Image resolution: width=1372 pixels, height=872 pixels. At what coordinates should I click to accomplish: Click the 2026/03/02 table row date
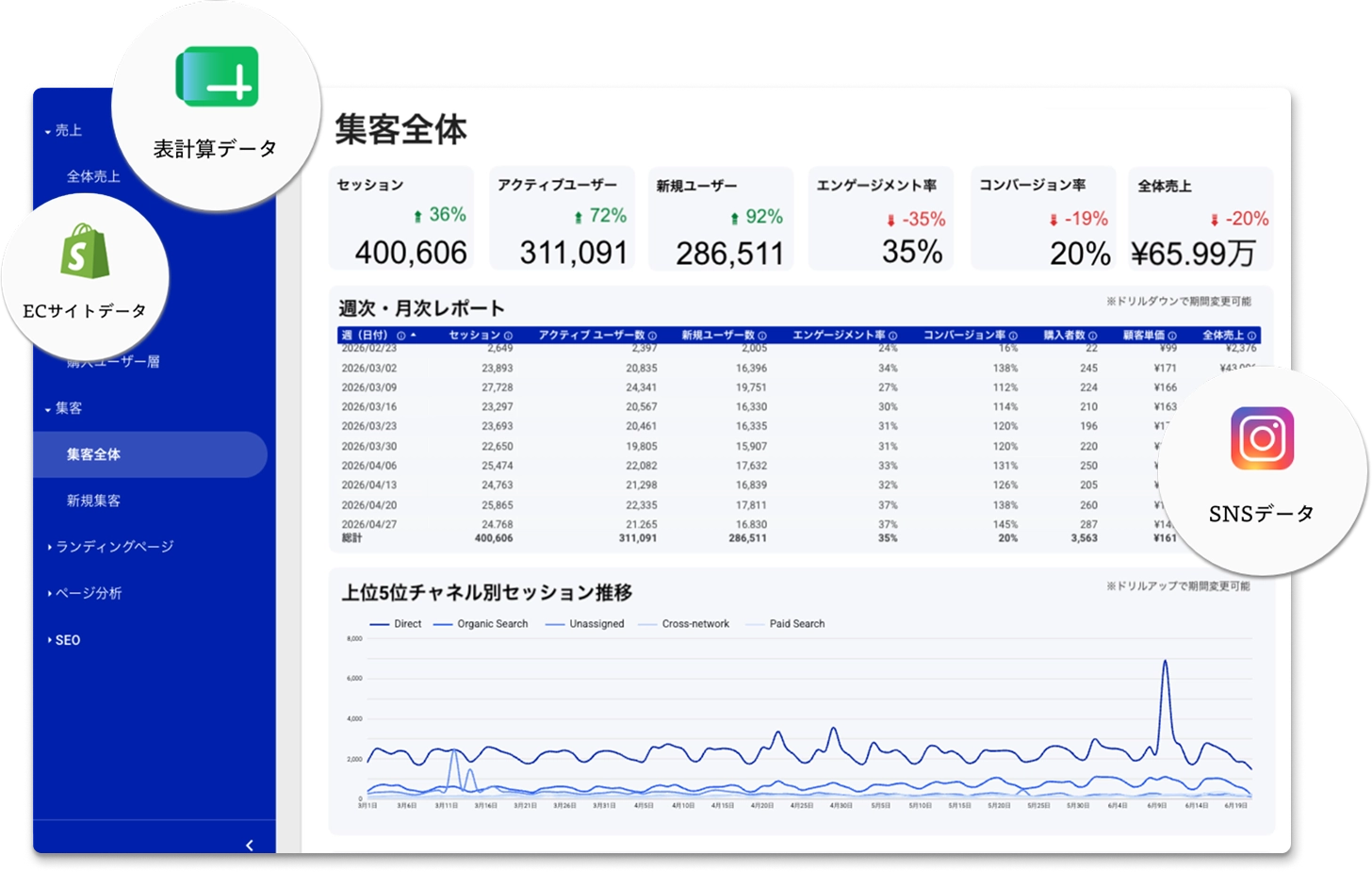[368, 369]
